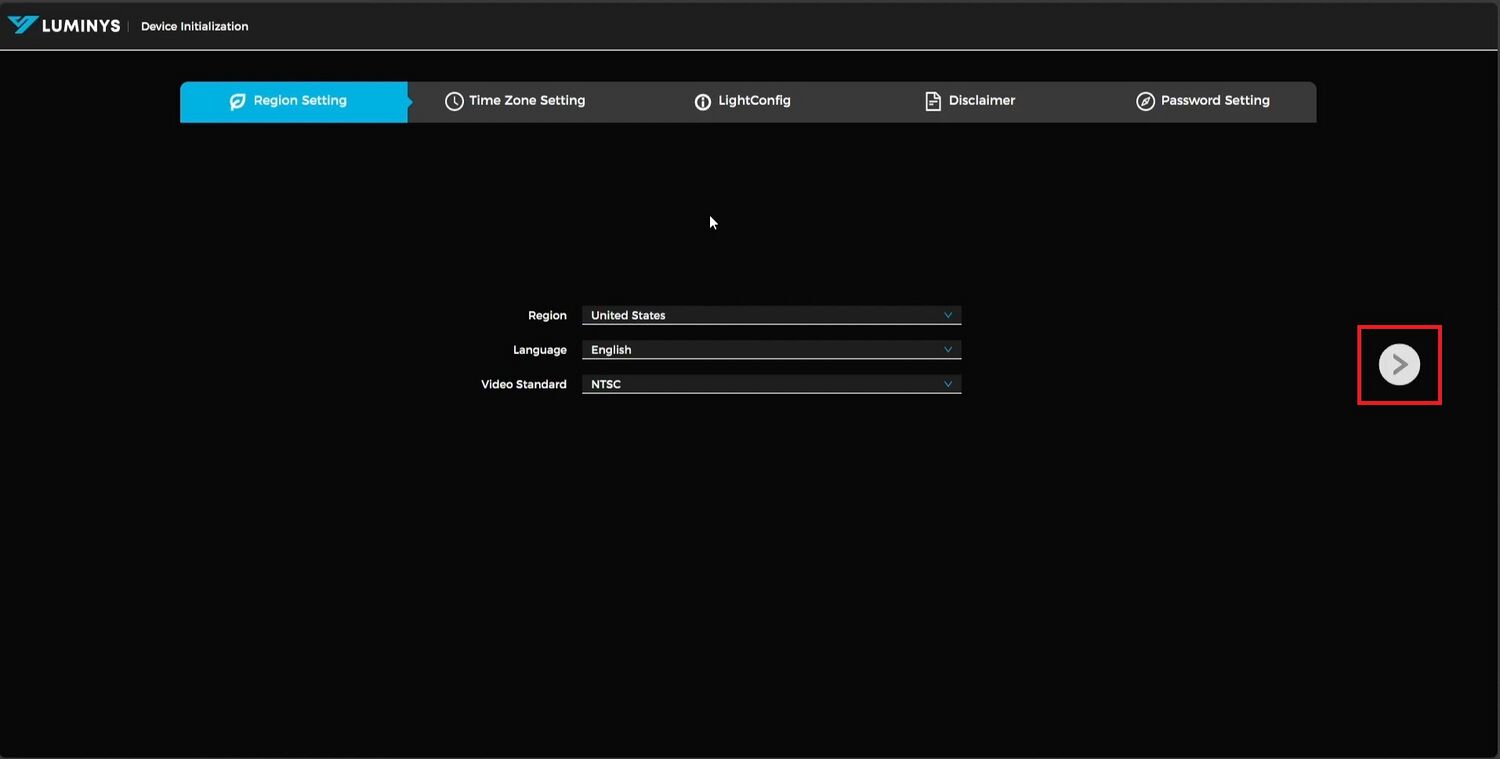Open the Region dropdown showing United States
Image resolution: width=1500 pixels, height=759 pixels.
(770, 315)
